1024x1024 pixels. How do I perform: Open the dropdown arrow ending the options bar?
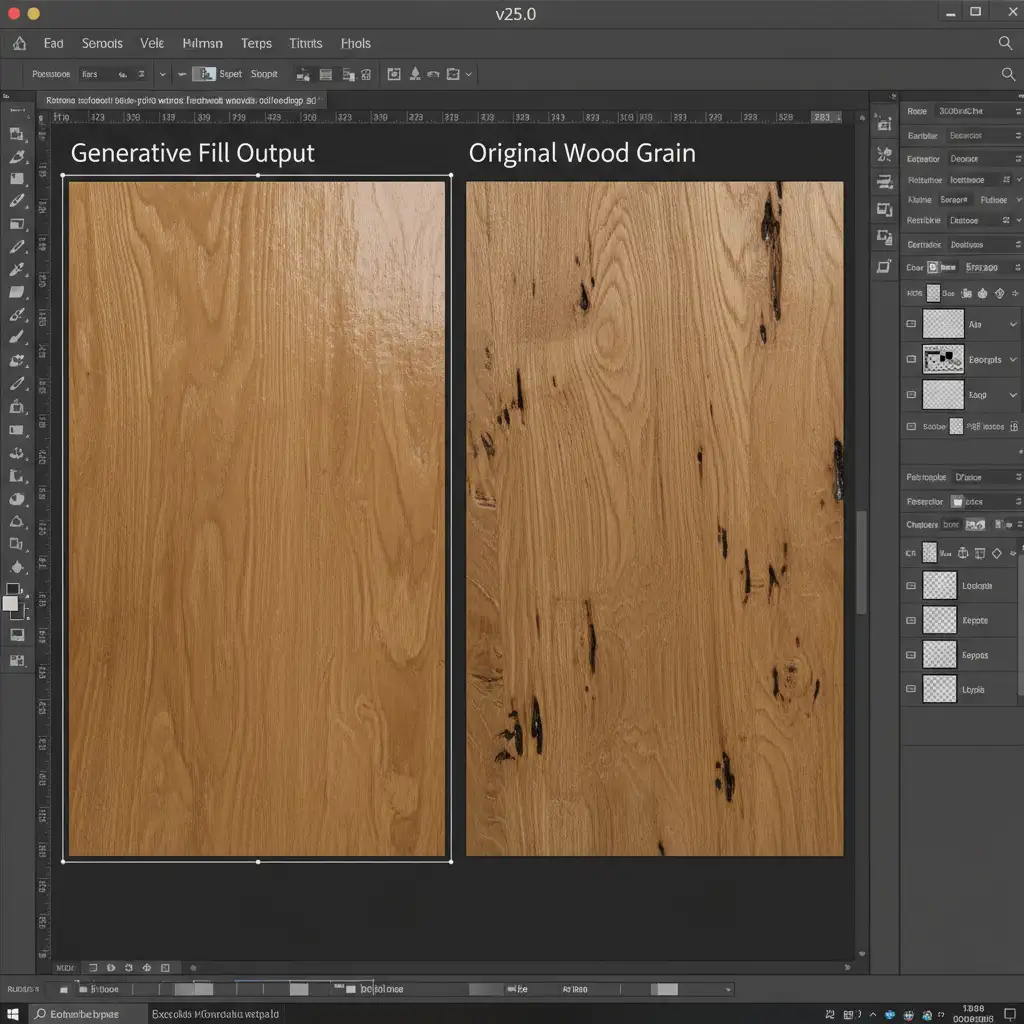pyautogui.click(x=469, y=74)
